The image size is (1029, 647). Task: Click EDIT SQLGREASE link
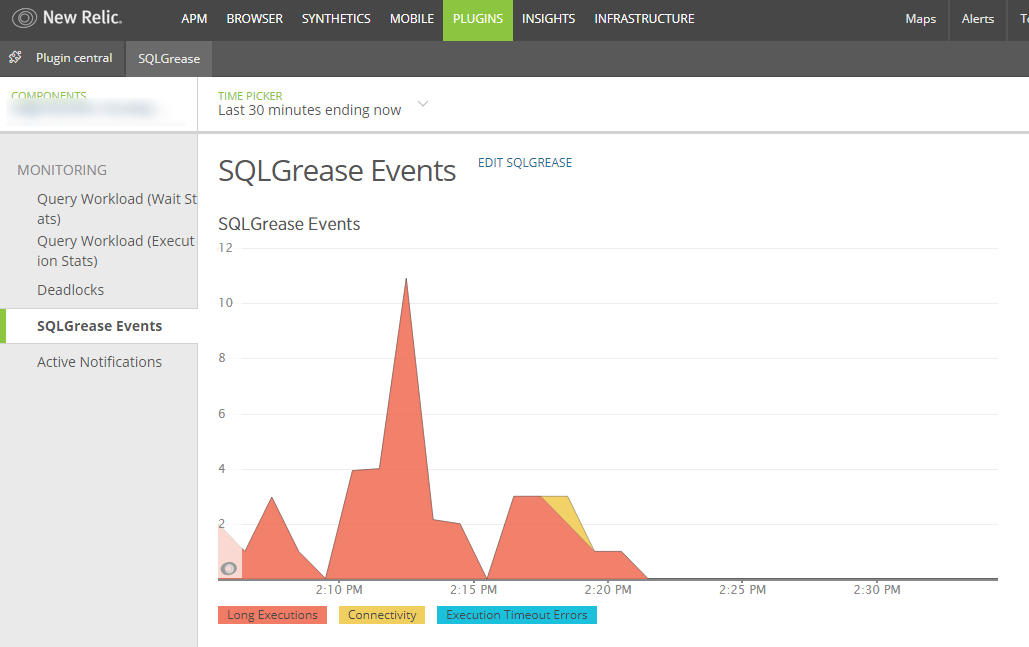(x=525, y=163)
